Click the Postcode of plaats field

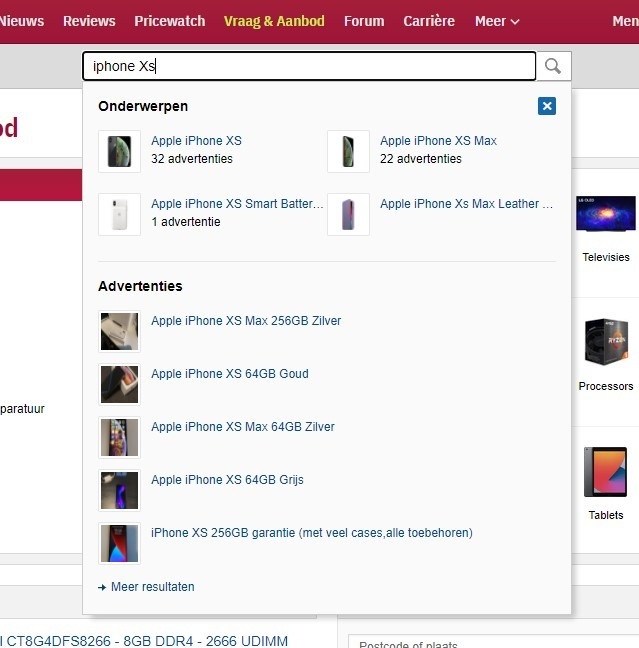pos(494,642)
